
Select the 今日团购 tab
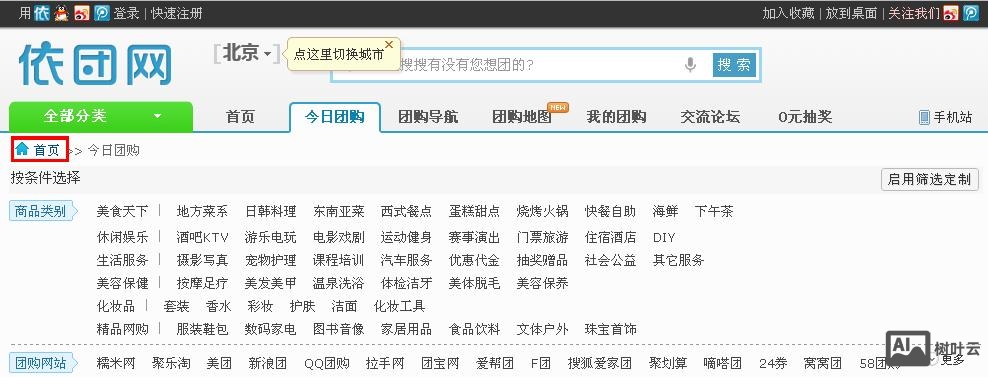[335, 117]
